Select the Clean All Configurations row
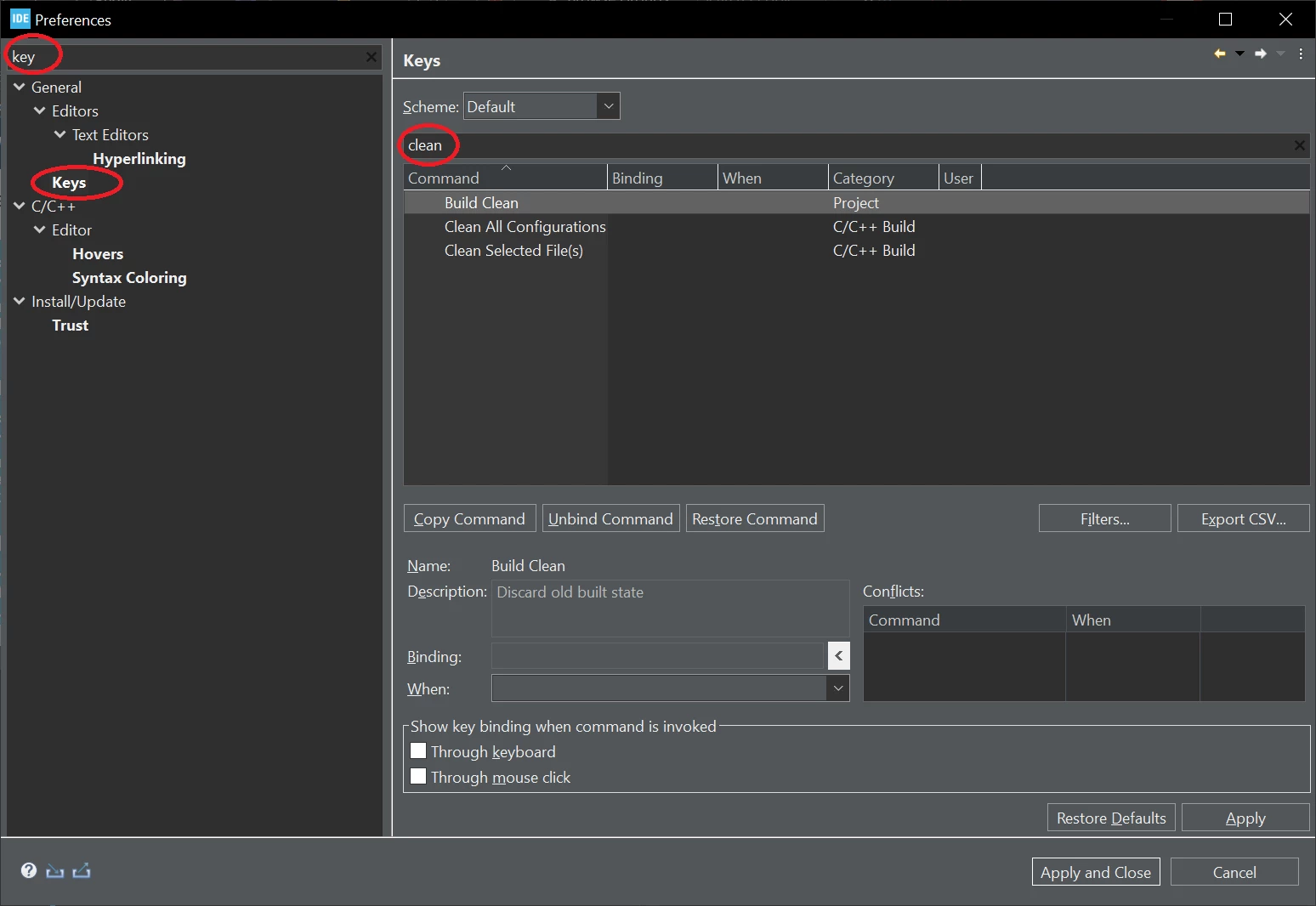This screenshot has height=906, width=1316. click(856, 226)
